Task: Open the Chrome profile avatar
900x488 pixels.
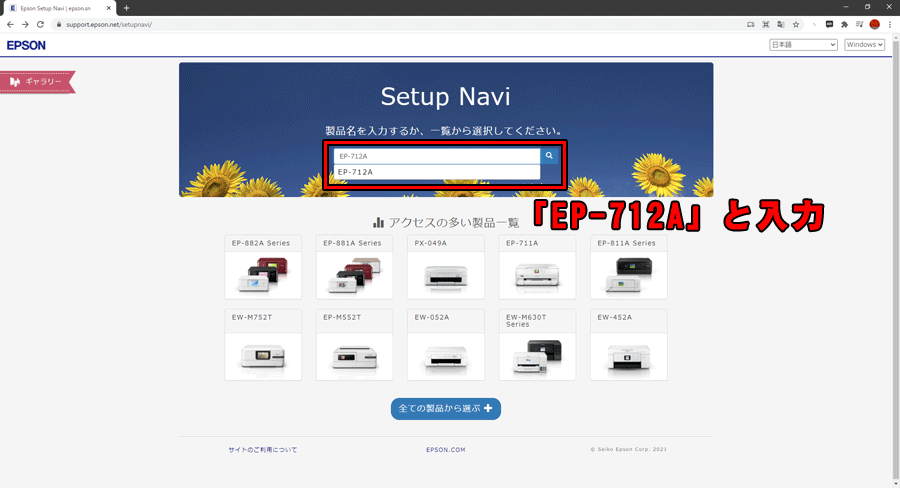Action: 875,25
